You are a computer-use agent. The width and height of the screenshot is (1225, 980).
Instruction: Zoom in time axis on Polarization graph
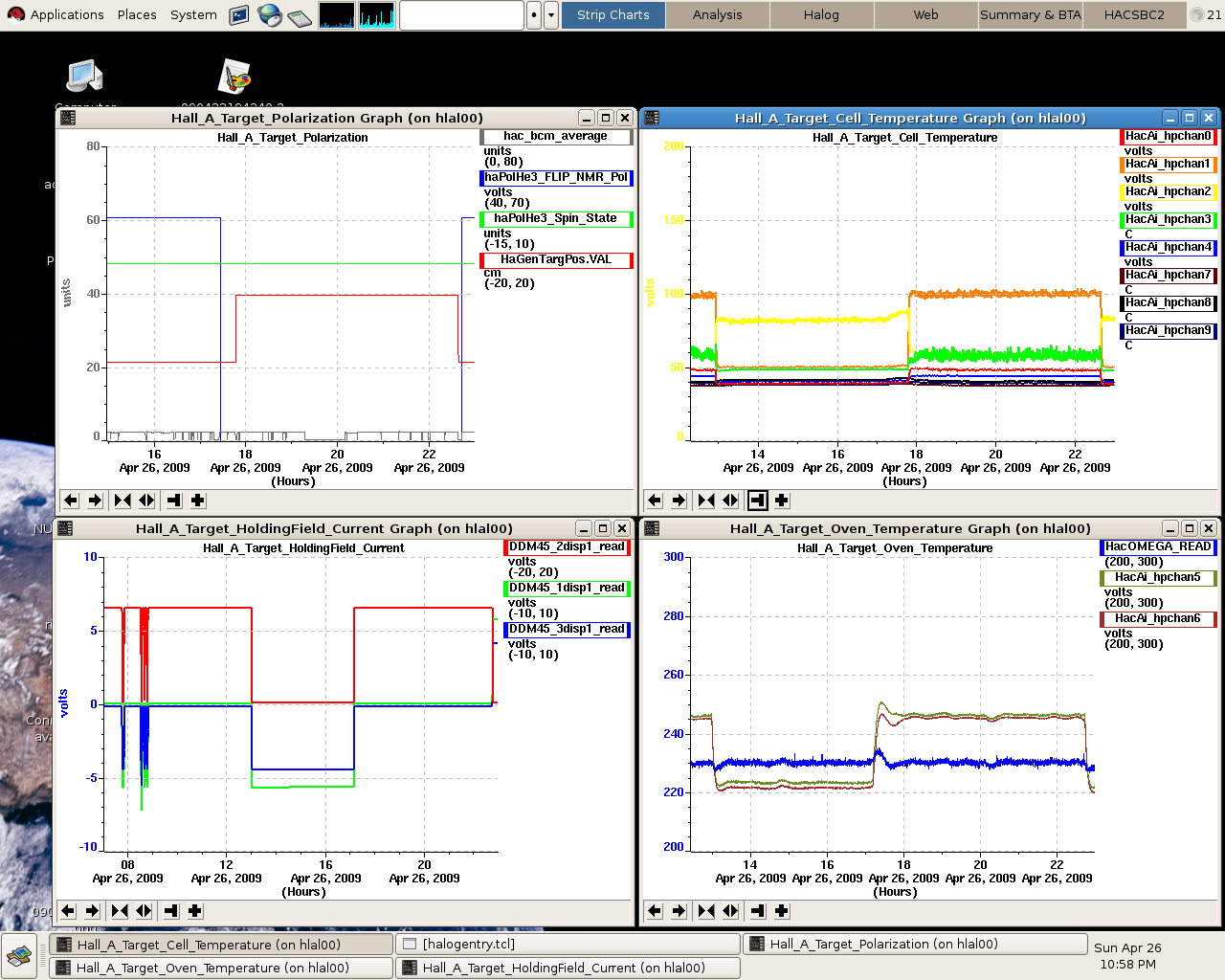pyautogui.click(x=122, y=500)
